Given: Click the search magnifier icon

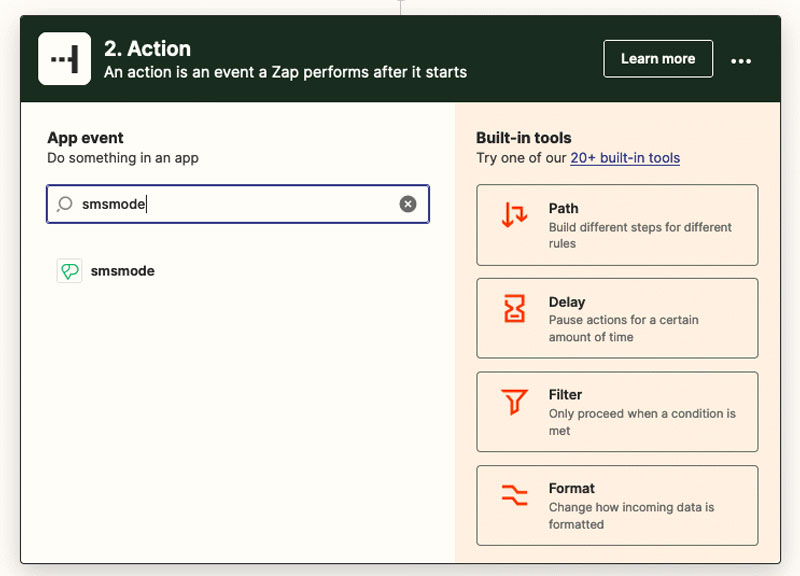Looking at the screenshot, I should click(x=65, y=204).
